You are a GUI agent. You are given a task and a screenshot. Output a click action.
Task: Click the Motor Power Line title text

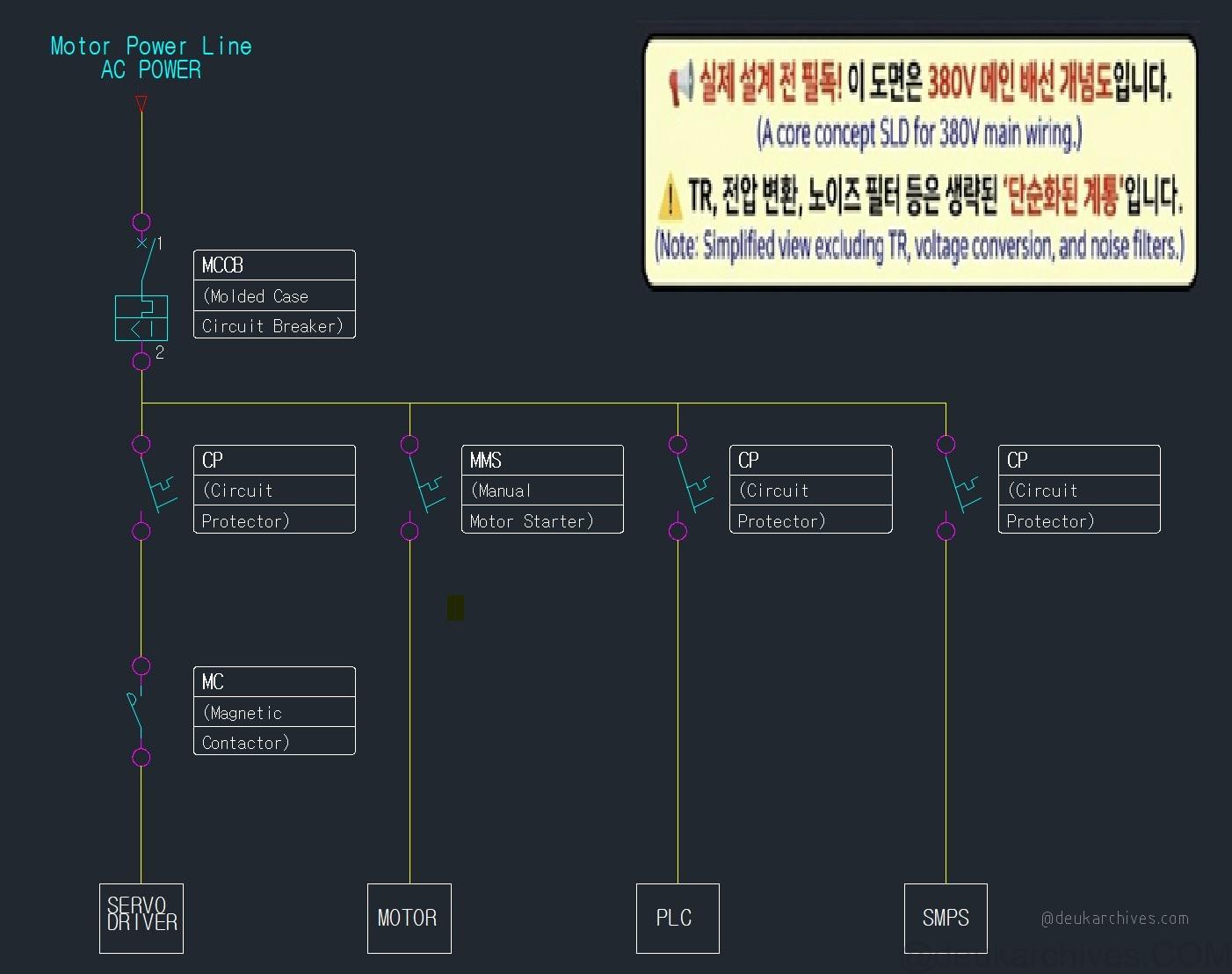[x=151, y=46]
